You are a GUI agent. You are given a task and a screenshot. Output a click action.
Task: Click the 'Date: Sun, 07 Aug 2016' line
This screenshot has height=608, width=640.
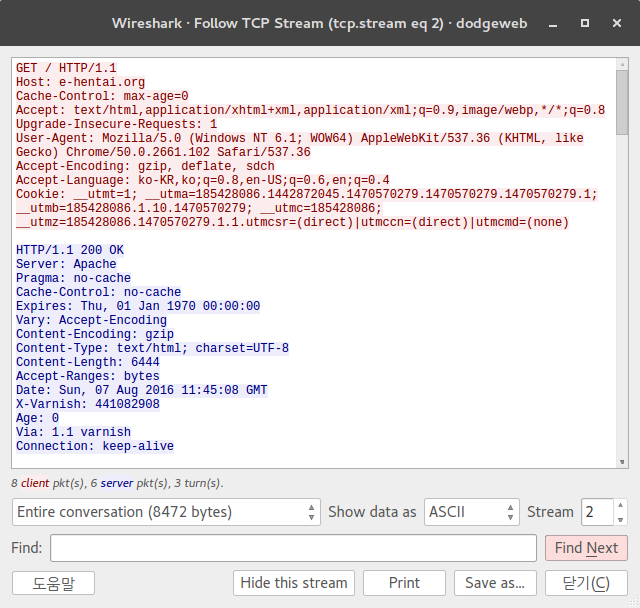pos(142,390)
